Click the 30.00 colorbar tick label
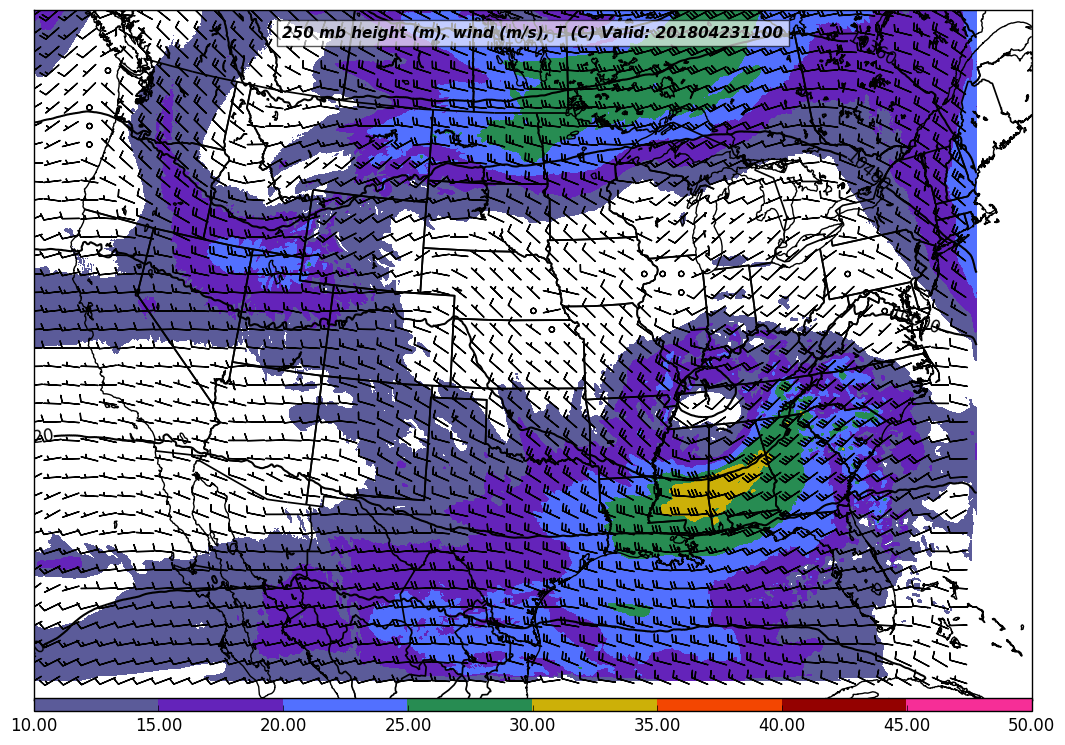The width and height of the screenshot is (1065, 745). [532, 725]
